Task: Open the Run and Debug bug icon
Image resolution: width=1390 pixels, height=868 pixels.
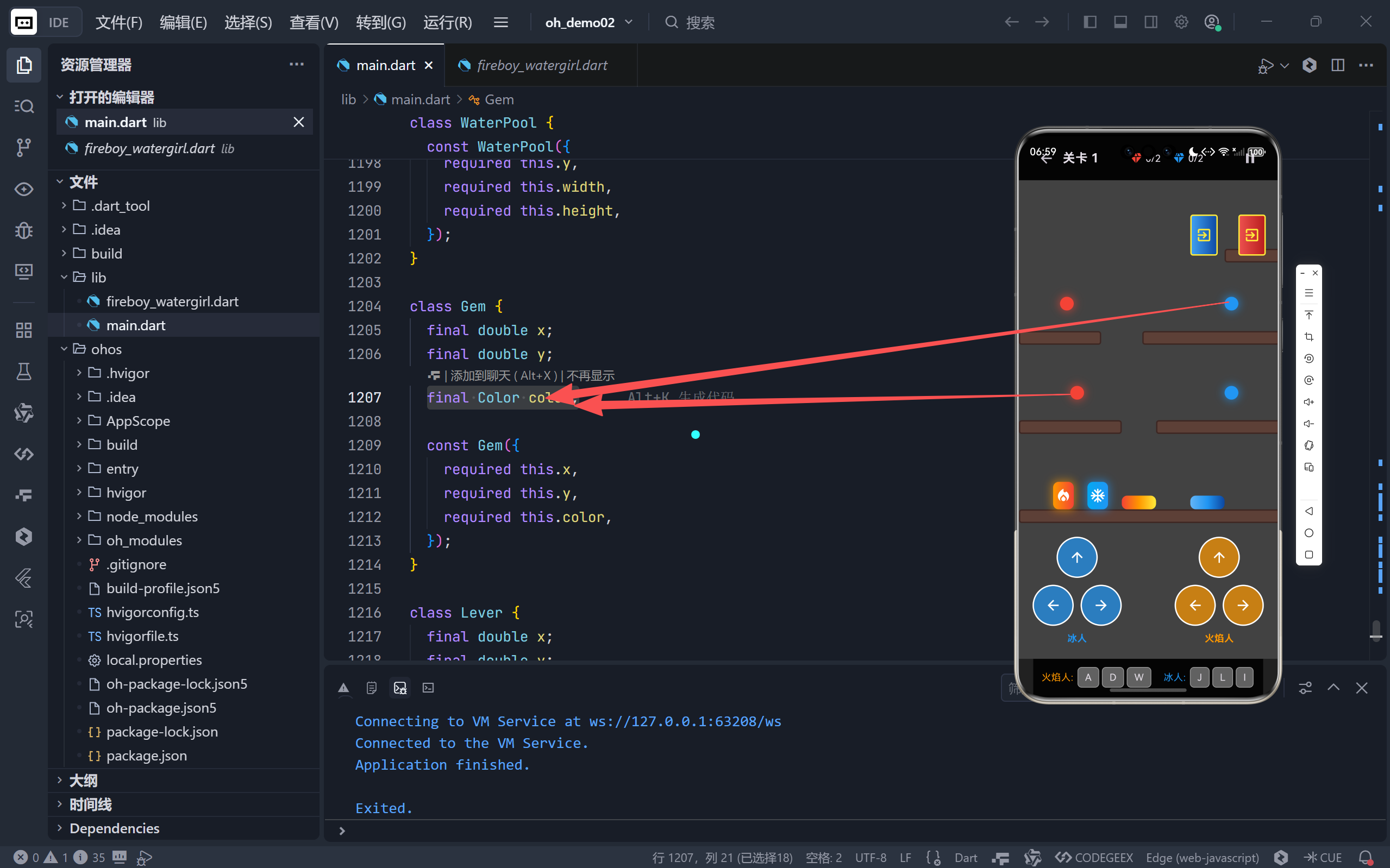Action: tap(23, 231)
